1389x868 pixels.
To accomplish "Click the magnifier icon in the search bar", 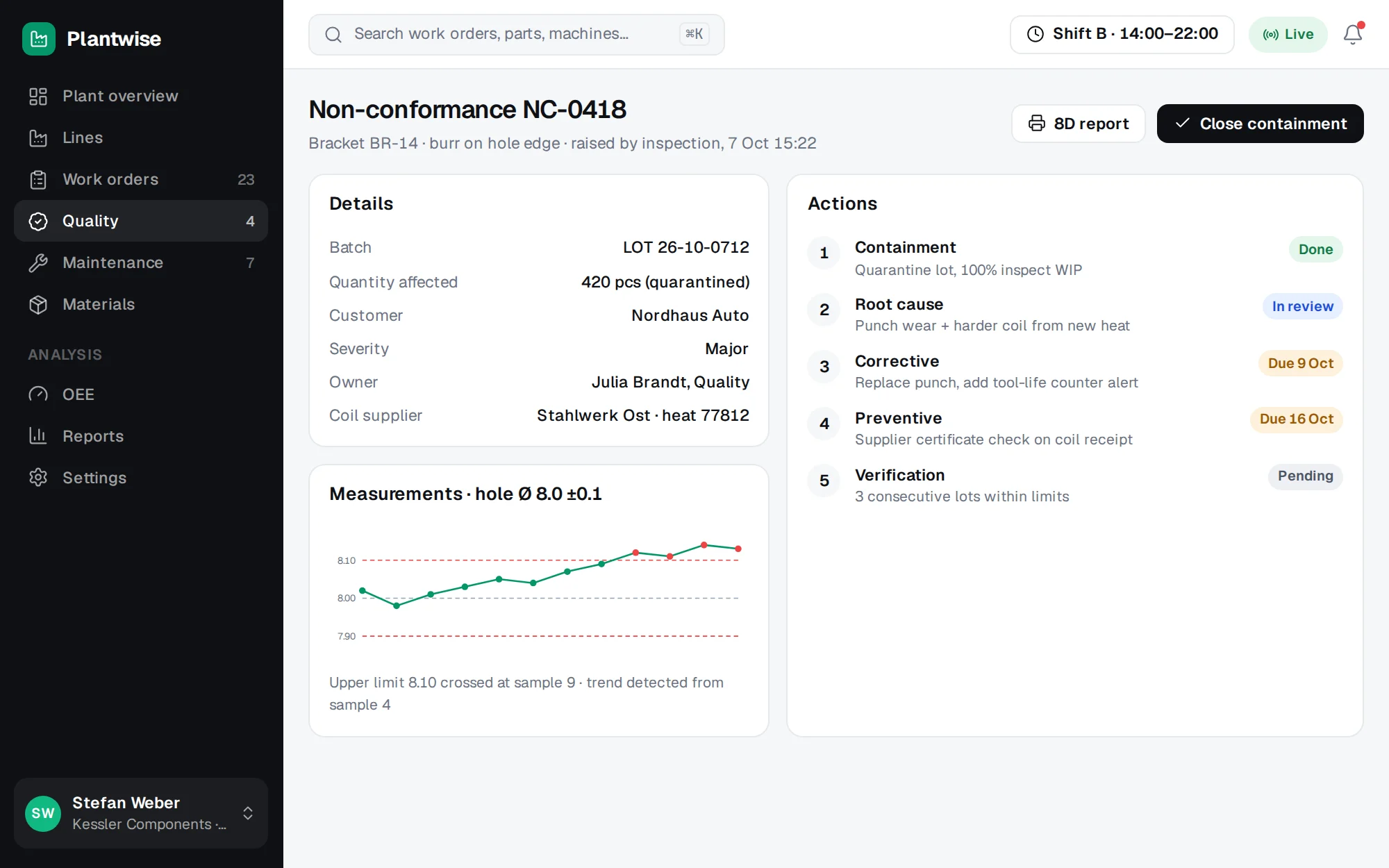I will click(x=333, y=34).
